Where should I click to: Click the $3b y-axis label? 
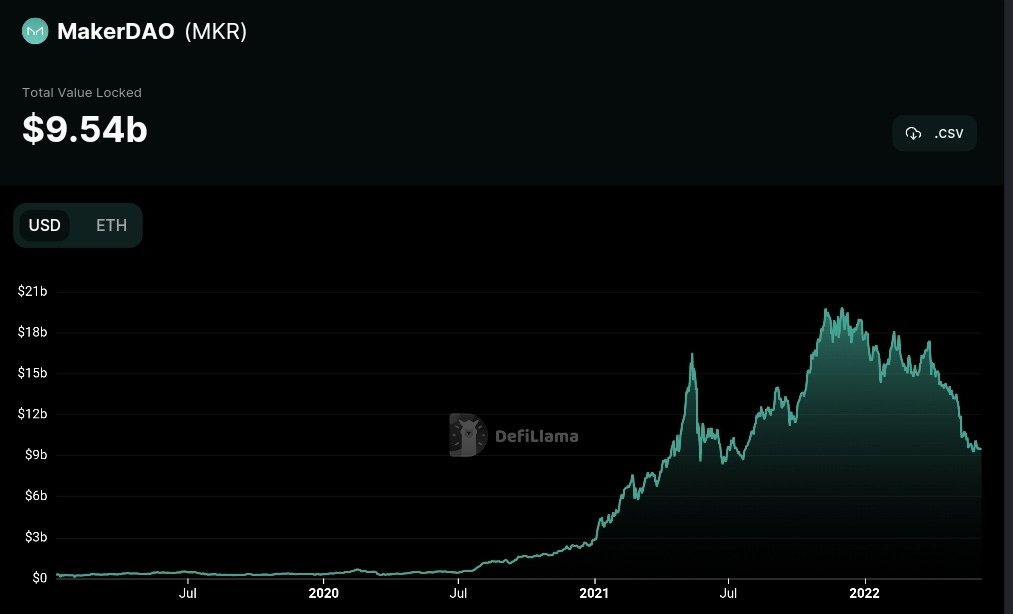pos(36,537)
